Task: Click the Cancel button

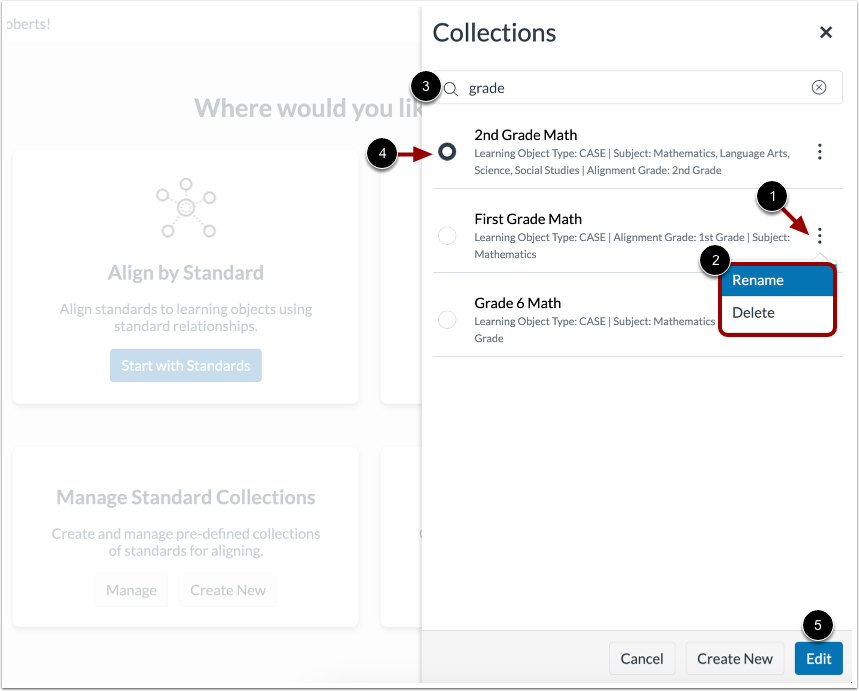Action: pyautogui.click(x=642, y=658)
